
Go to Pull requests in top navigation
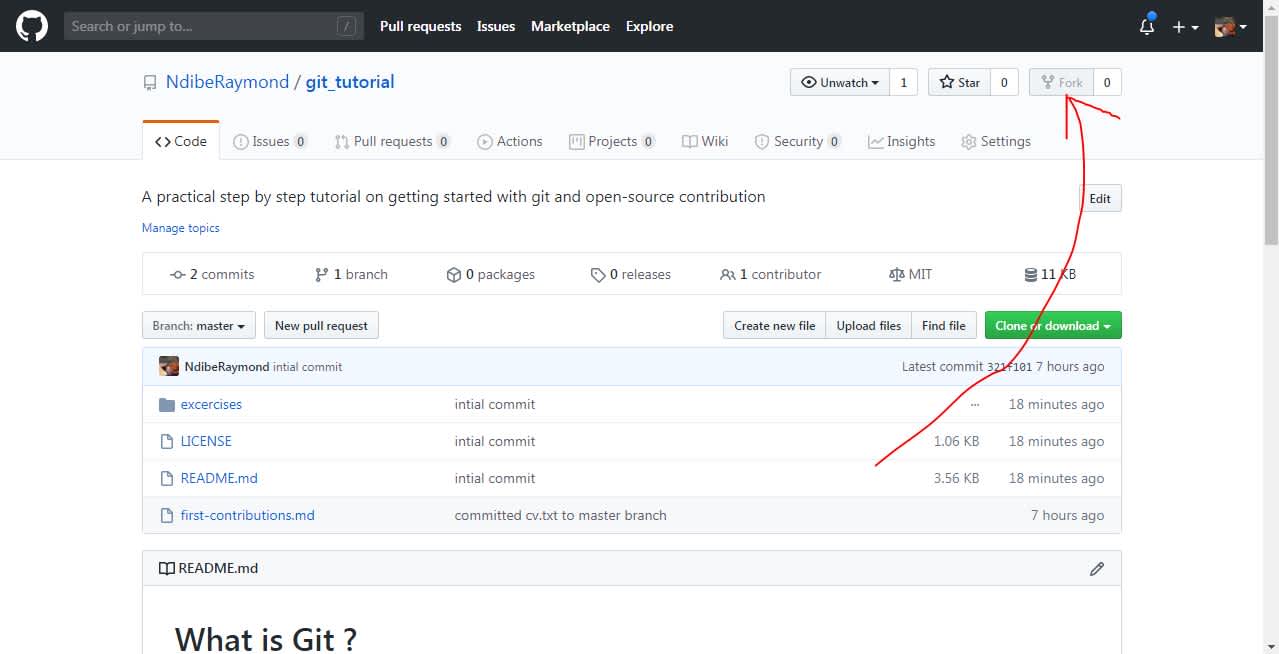pyautogui.click(x=421, y=26)
